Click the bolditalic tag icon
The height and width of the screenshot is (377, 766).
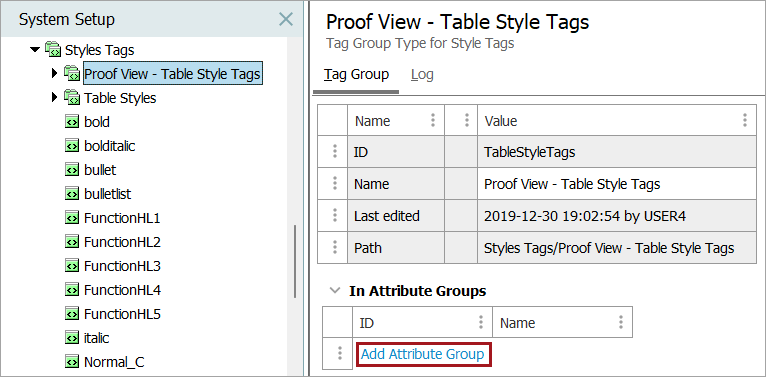(72, 146)
